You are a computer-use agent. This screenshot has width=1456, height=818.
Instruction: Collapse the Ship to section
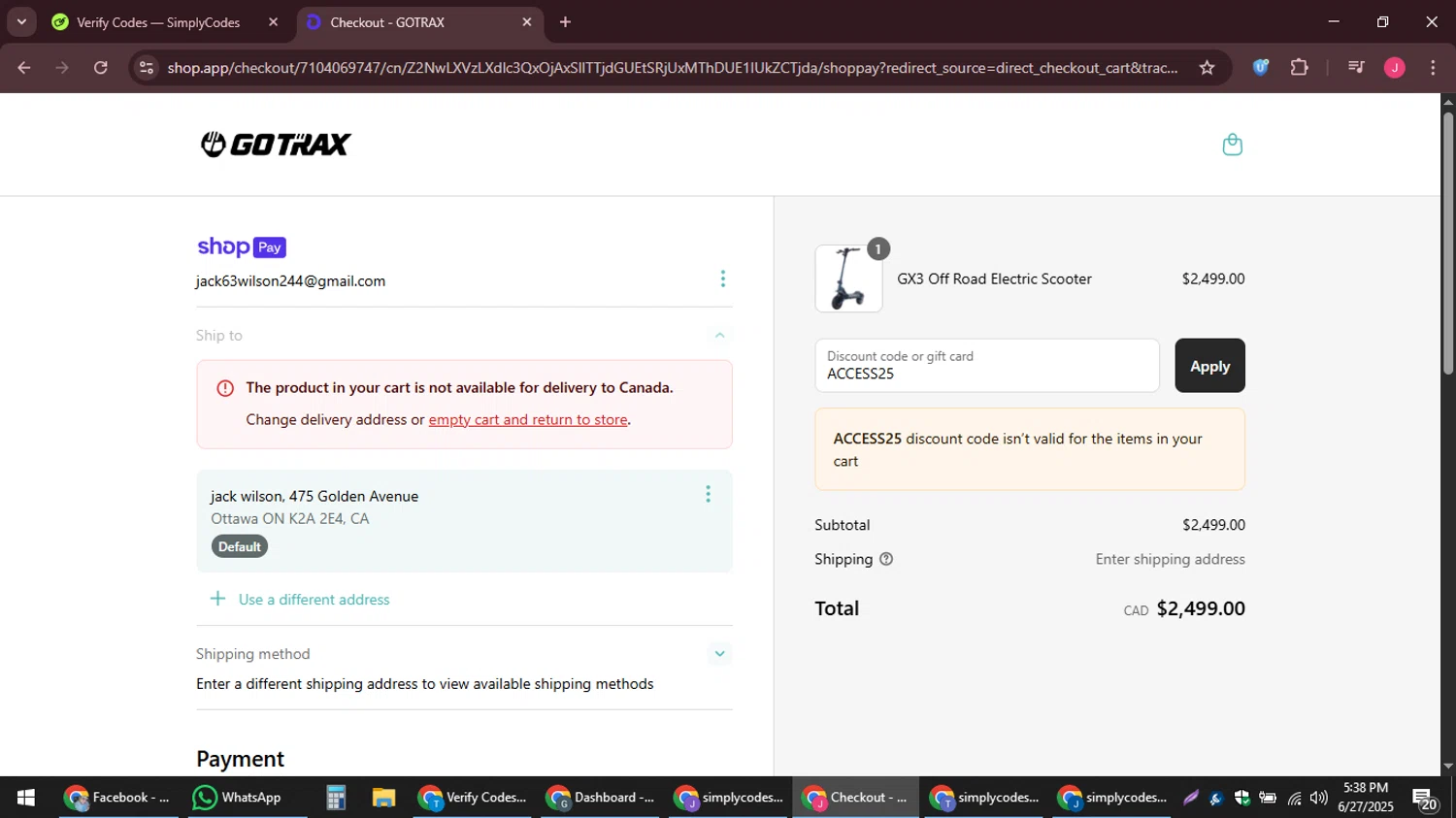coord(719,336)
